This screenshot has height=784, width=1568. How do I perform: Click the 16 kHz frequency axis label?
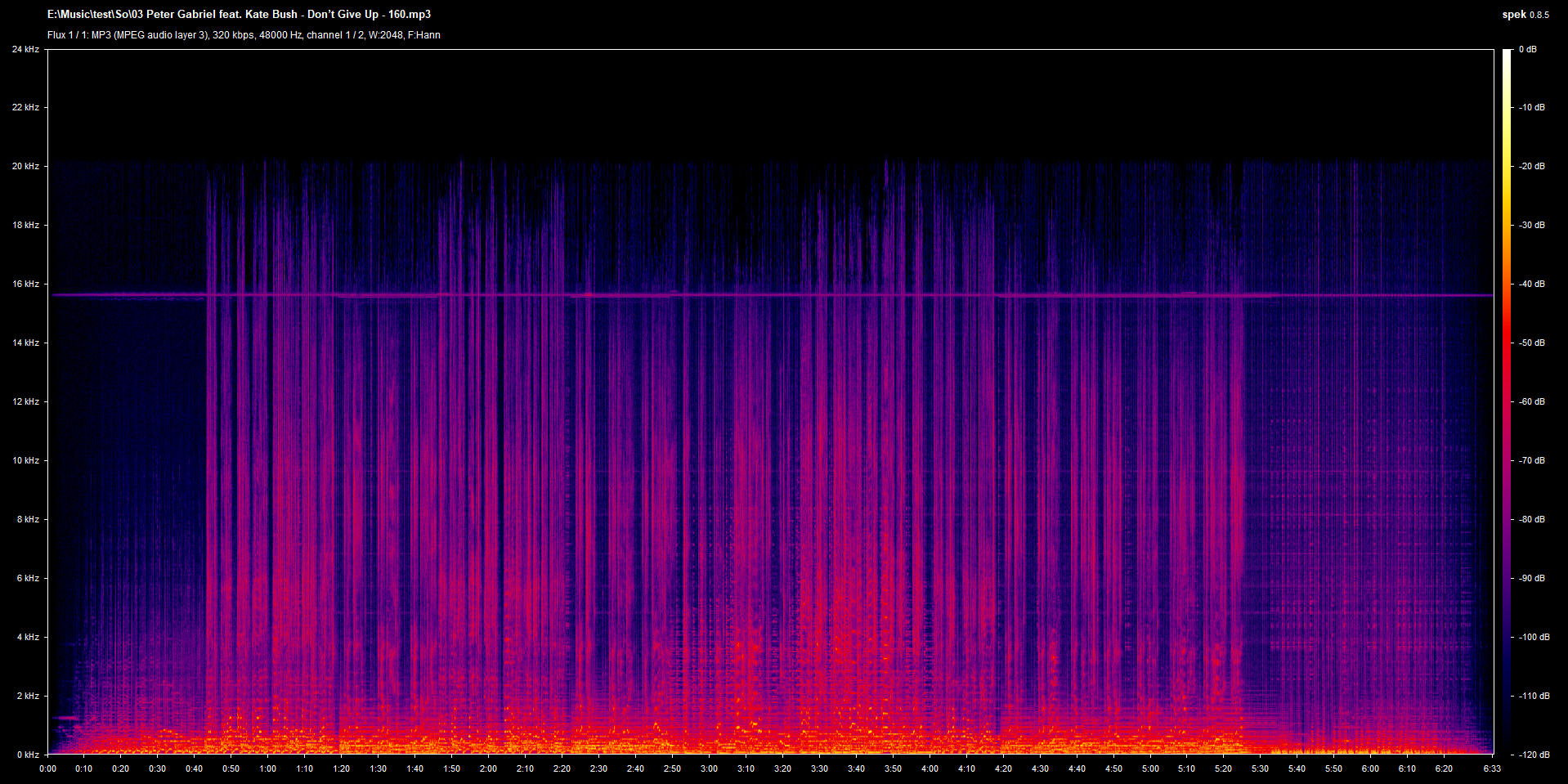click(25, 284)
